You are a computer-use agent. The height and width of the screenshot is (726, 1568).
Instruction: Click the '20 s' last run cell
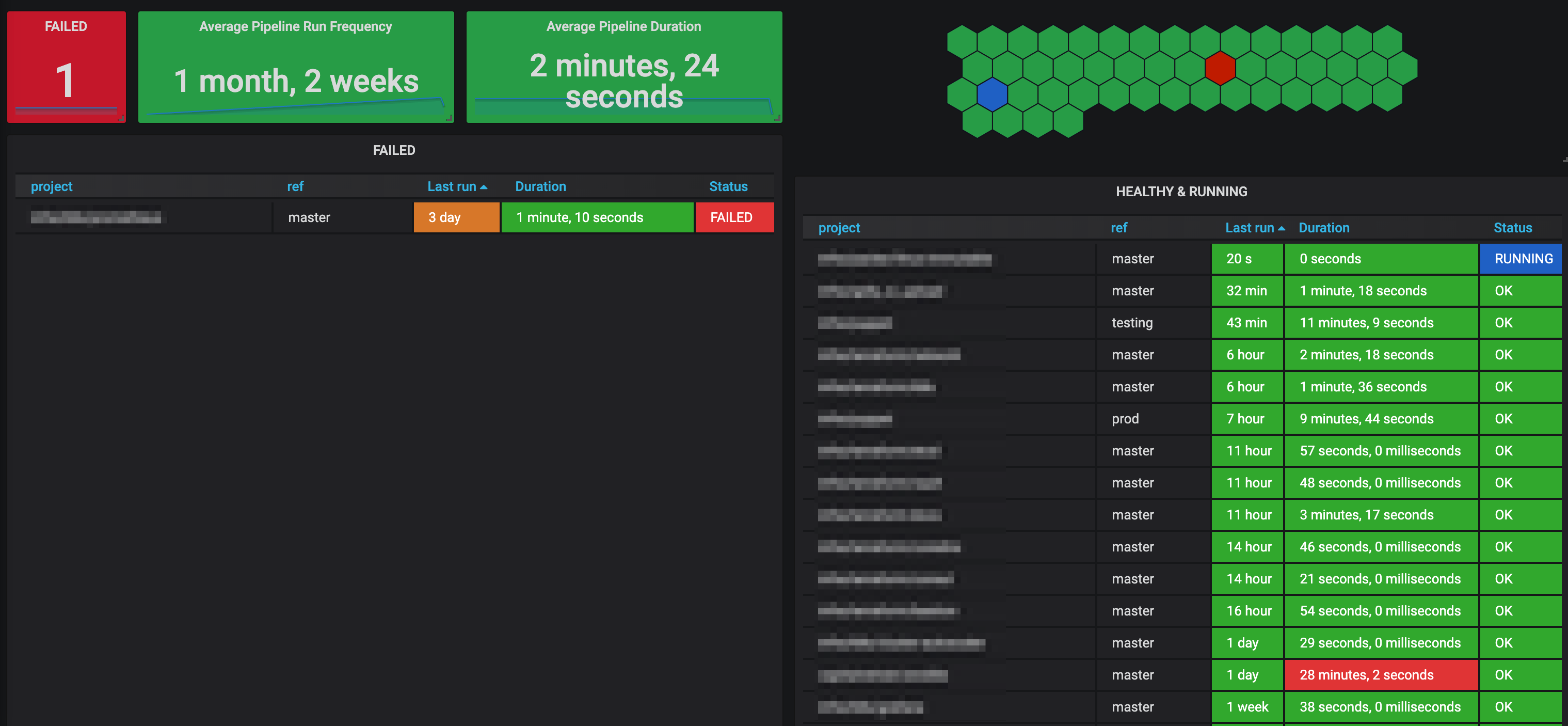pos(1247,259)
